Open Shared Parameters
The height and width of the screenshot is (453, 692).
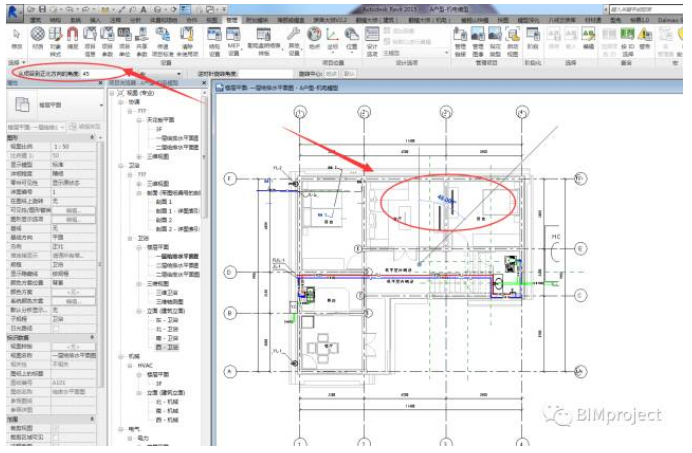(142, 41)
